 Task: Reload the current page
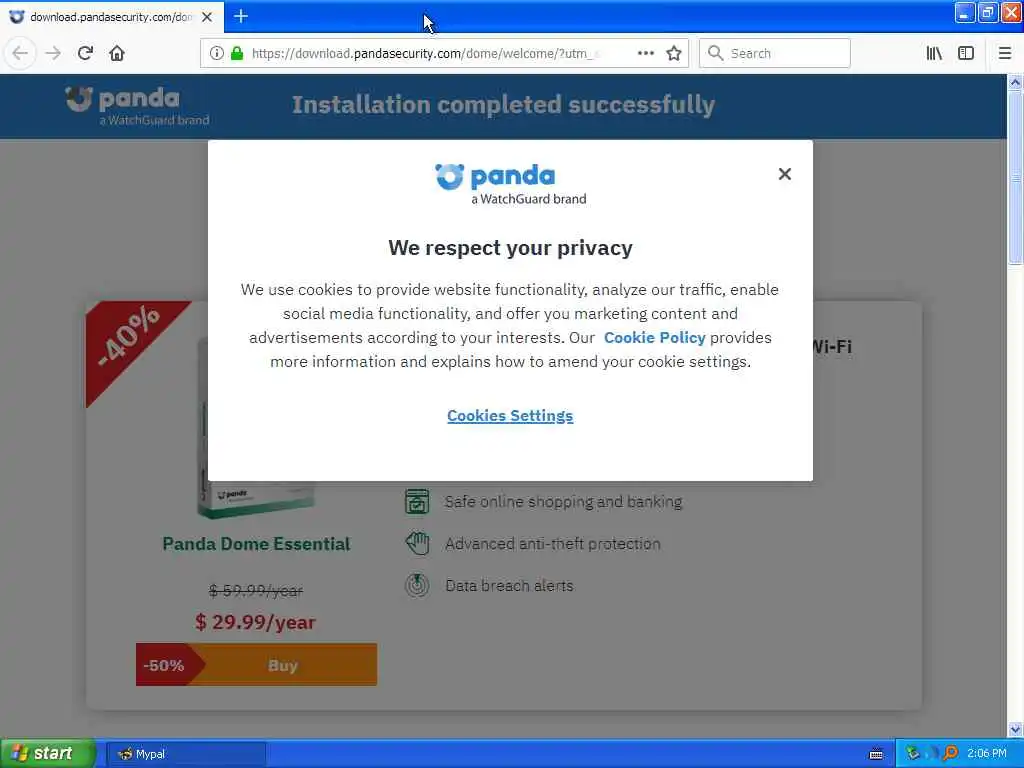pyautogui.click(x=85, y=53)
